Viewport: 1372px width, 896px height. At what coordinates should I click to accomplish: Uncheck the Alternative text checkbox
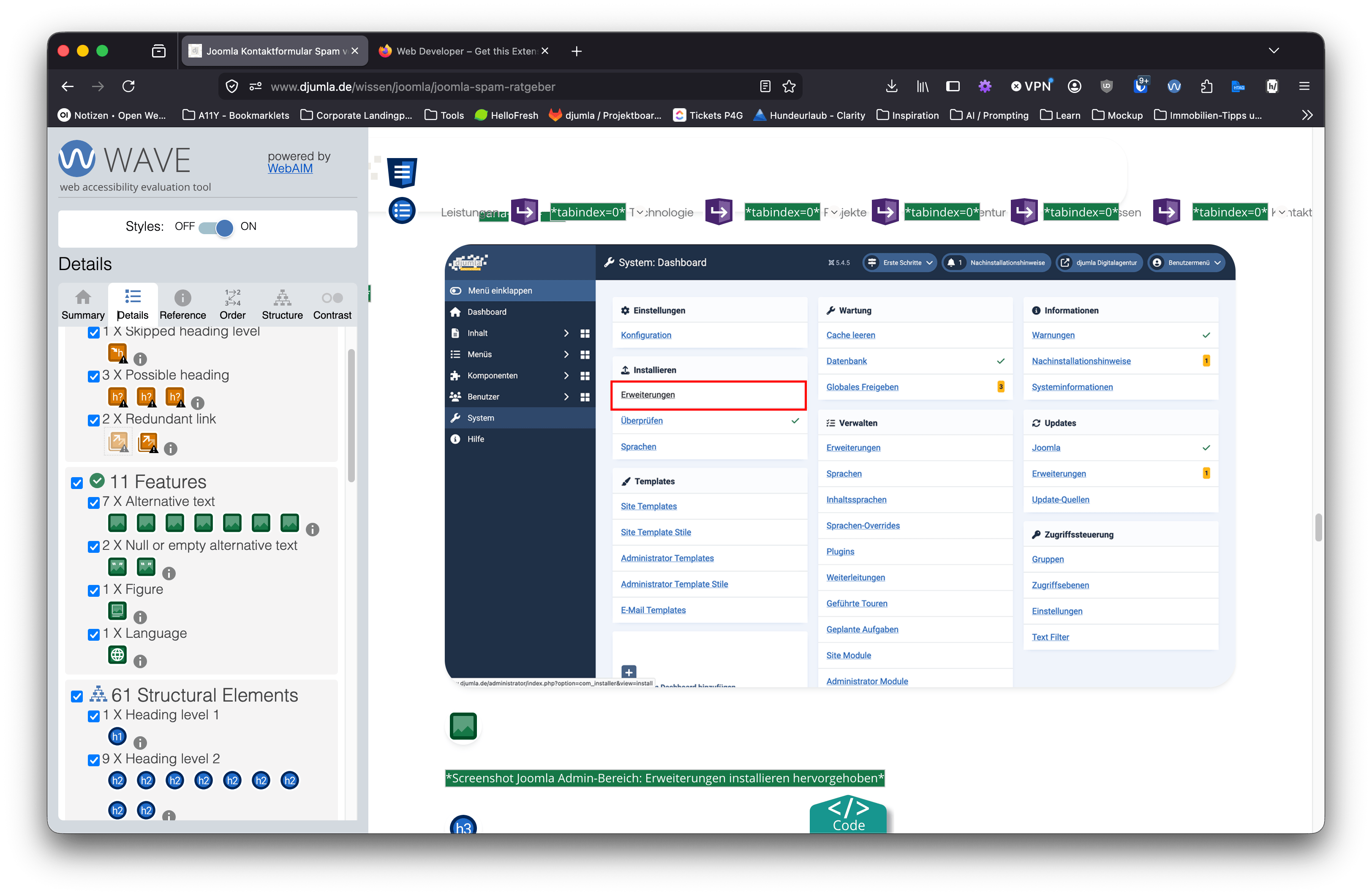click(93, 503)
